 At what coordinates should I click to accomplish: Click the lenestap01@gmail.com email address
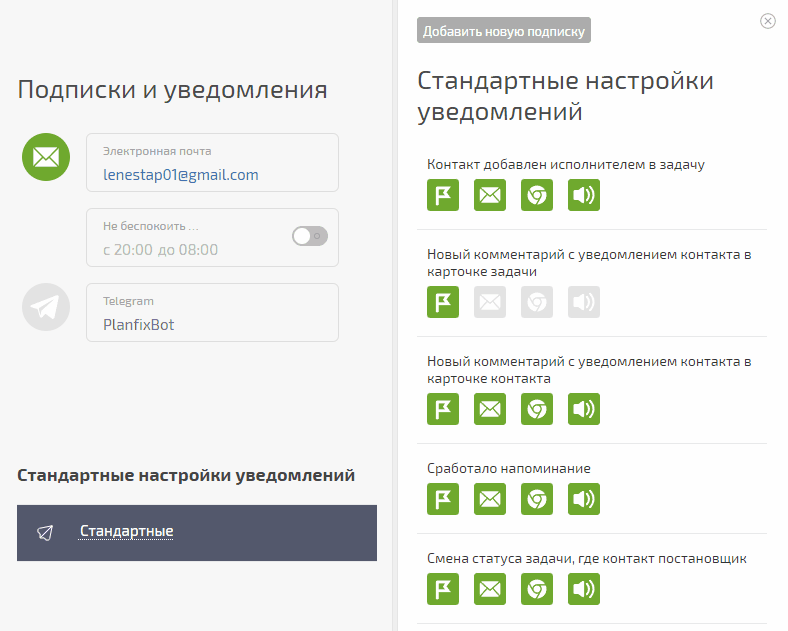(180, 174)
